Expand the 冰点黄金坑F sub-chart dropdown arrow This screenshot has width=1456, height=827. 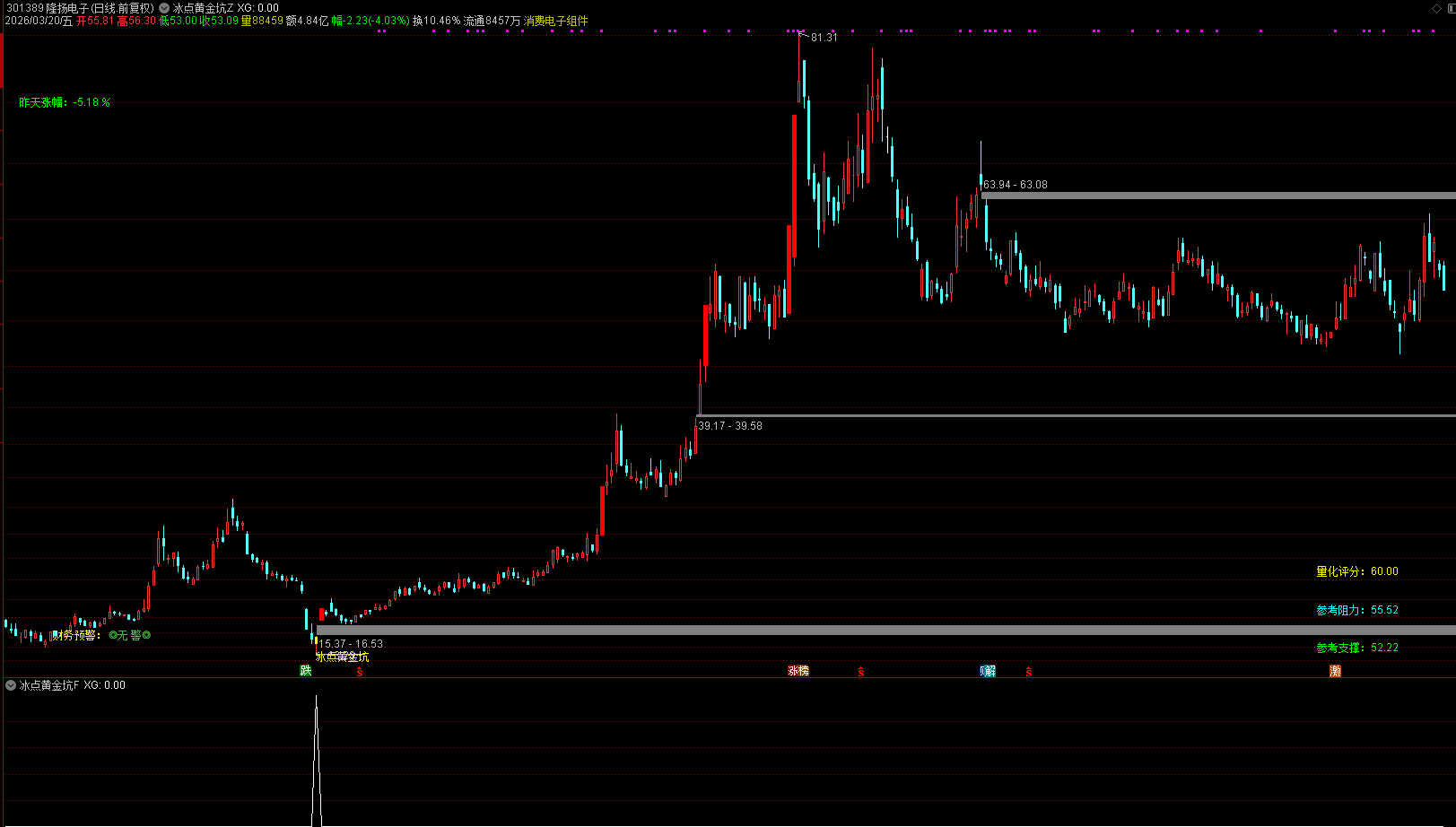(11, 685)
